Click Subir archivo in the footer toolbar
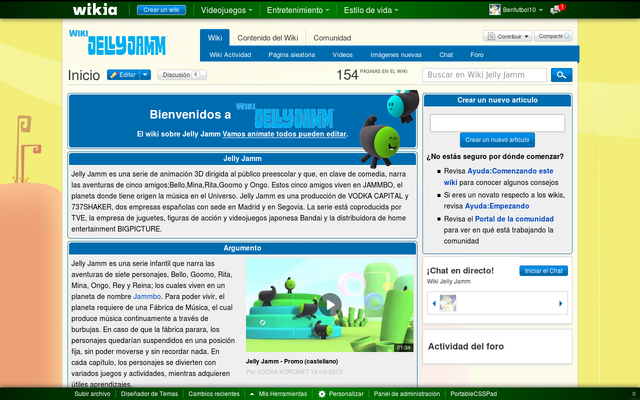Viewport: 640px width, 400px height. coord(92,394)
